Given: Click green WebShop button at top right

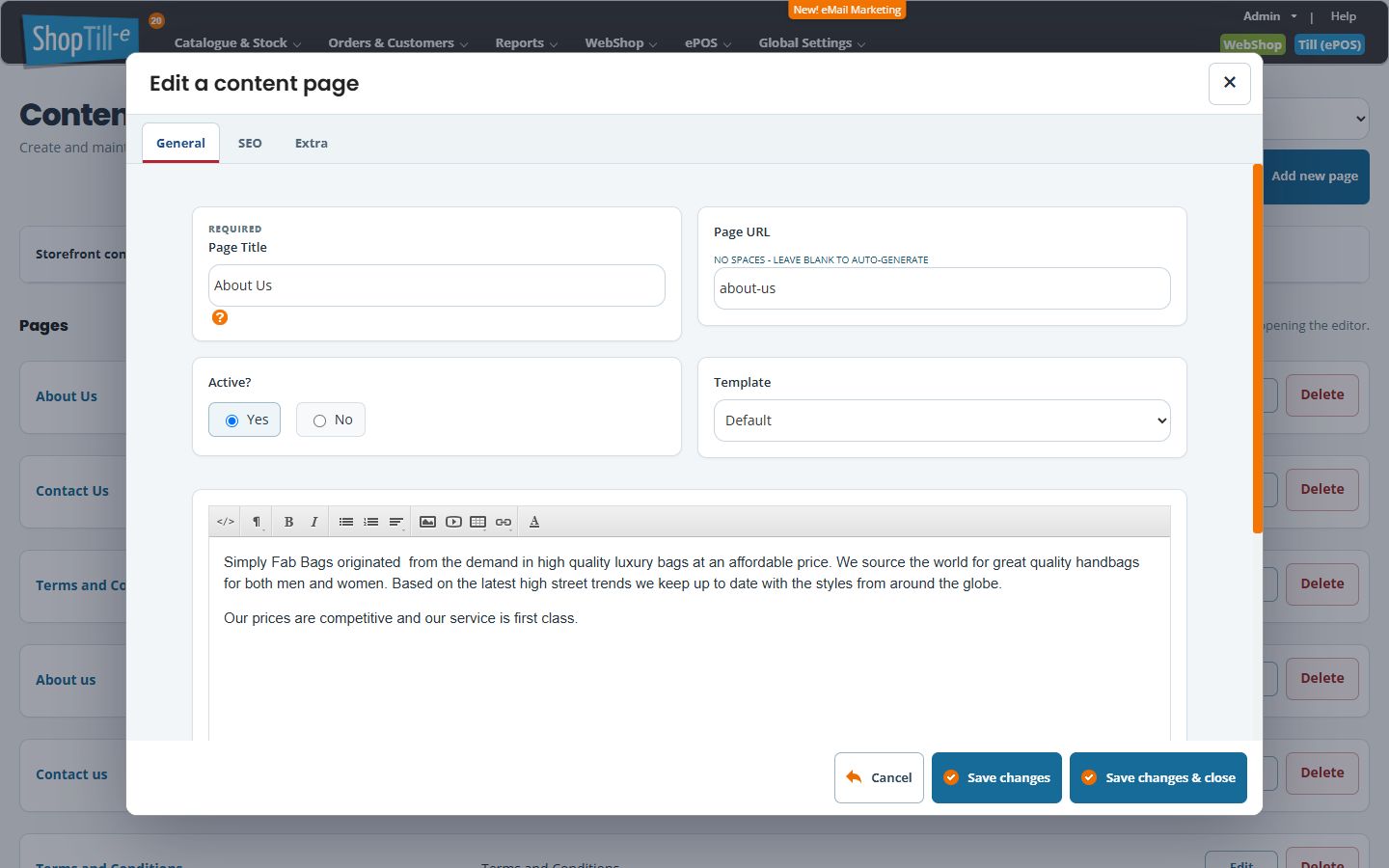Looking at the screenshot, I should 1252,44.
